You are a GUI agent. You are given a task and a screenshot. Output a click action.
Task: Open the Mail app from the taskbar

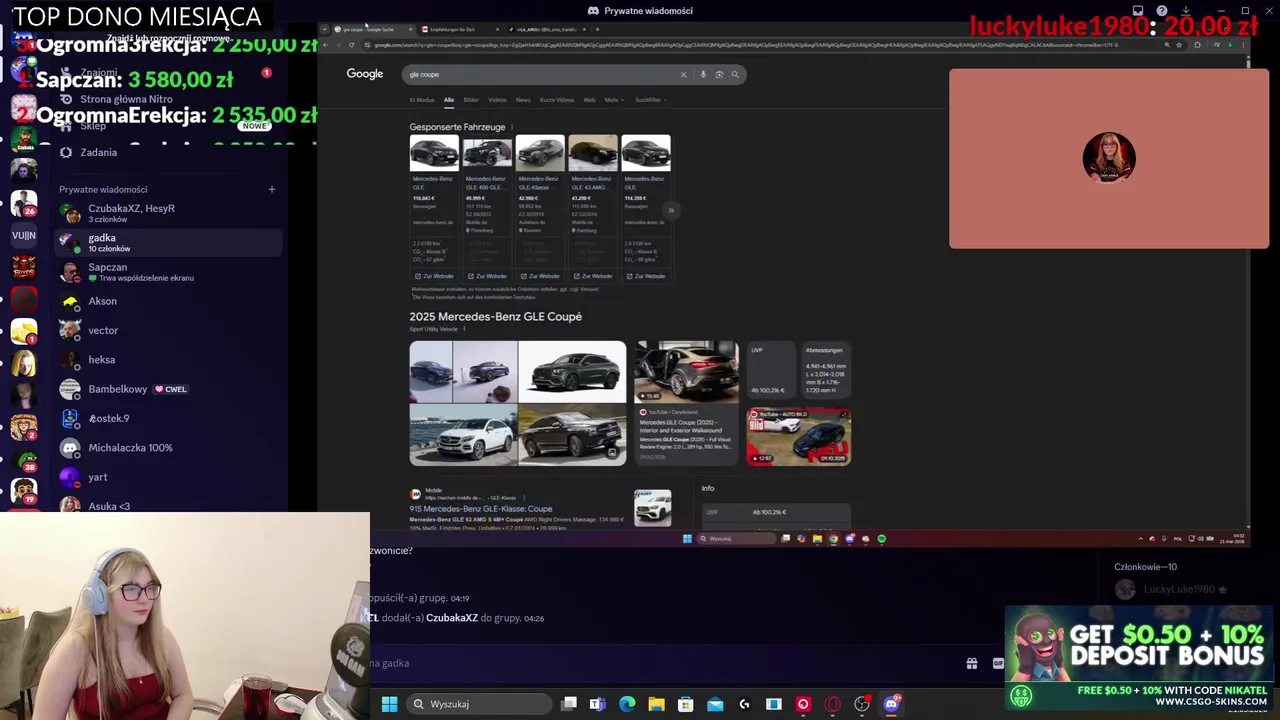(x=715, y=704)
